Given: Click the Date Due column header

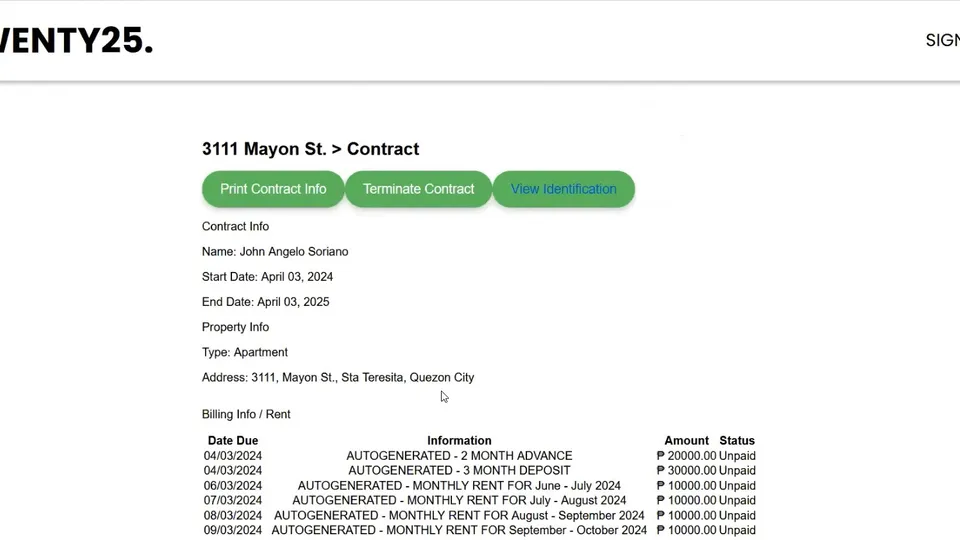Looking at the screenshot, I should pos(233,441).
